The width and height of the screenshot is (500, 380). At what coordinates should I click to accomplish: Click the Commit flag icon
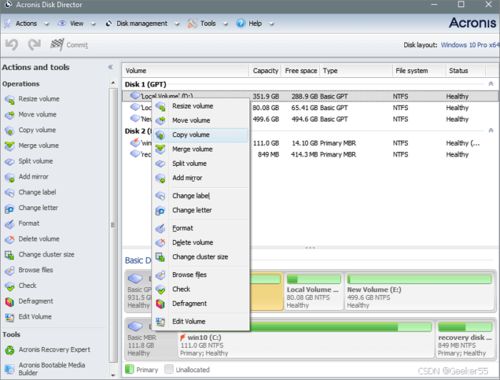coord(57,45)
